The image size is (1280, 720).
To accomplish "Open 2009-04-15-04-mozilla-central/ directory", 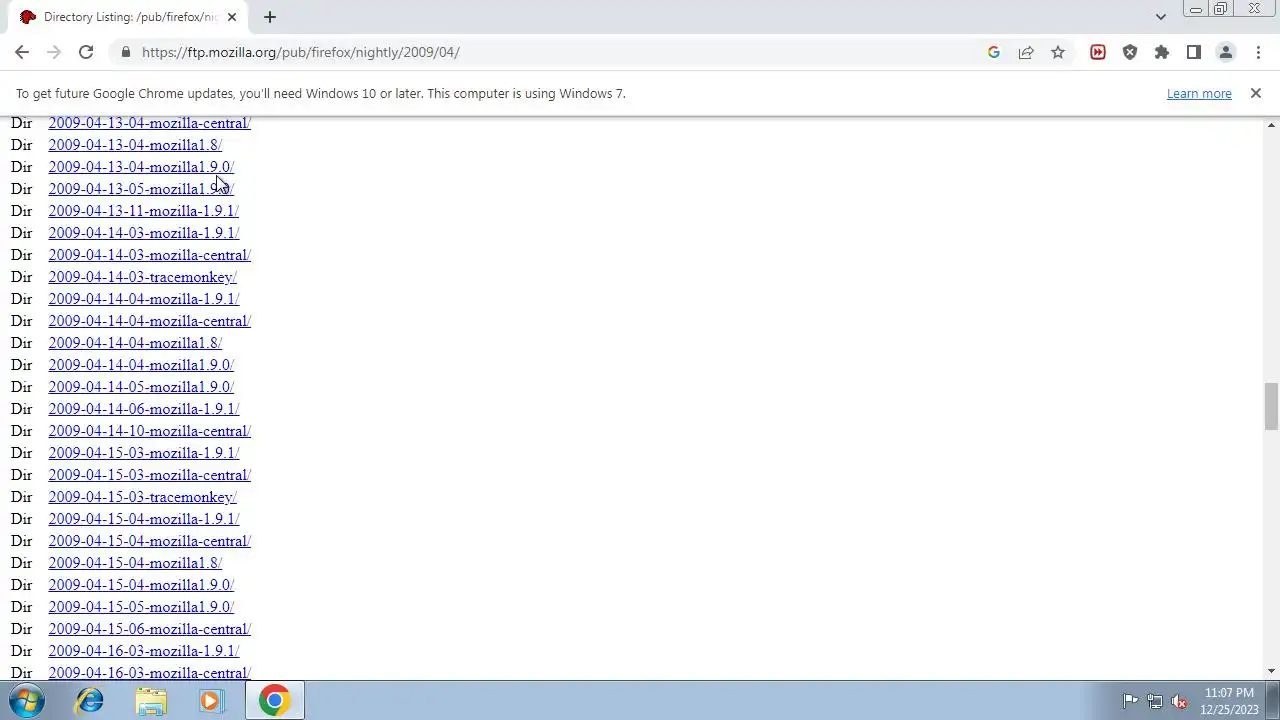I will pos(150,541).
